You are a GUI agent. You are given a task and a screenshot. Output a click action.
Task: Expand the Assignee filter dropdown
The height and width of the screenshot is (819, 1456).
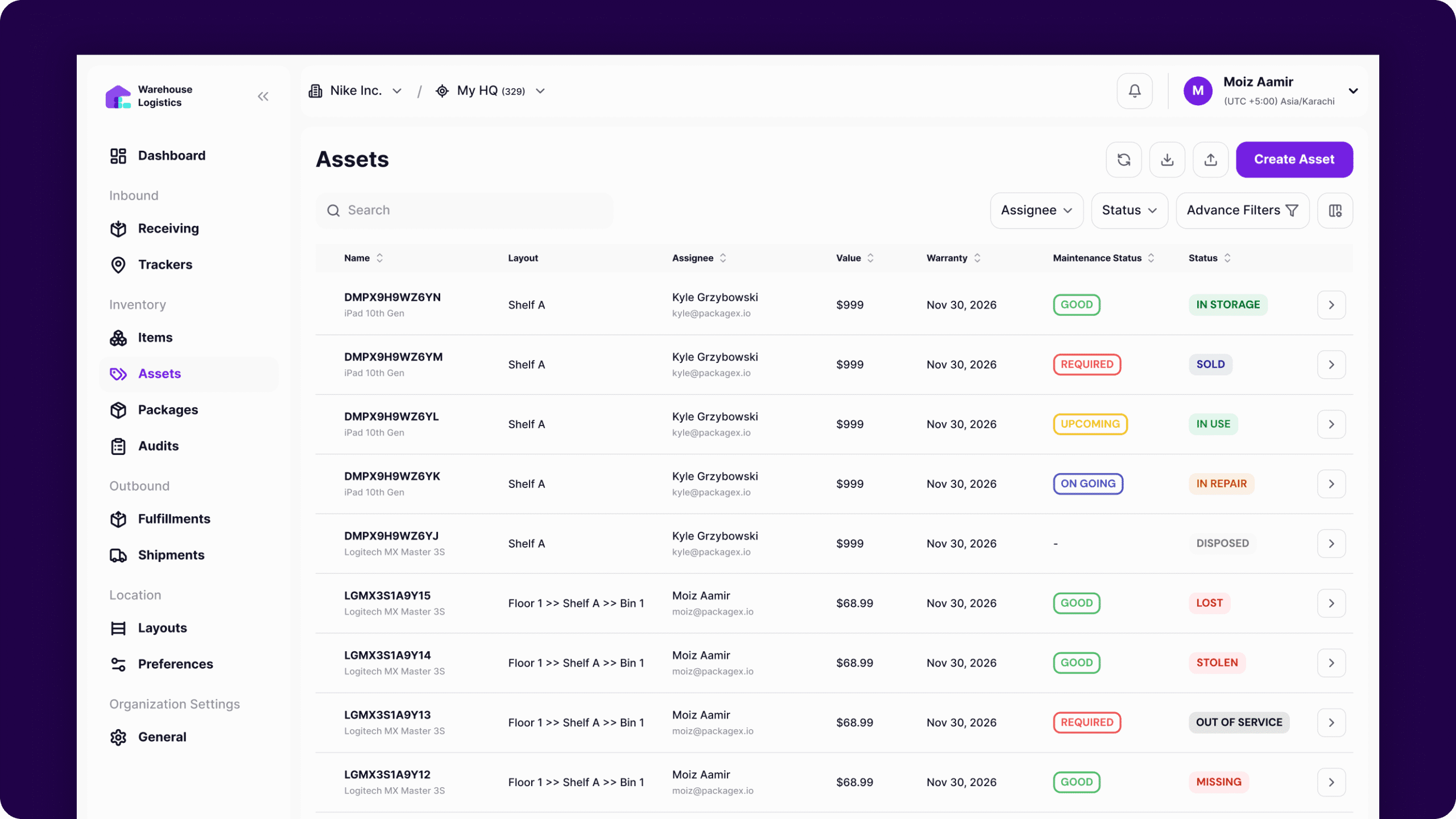coord(1036,210)
